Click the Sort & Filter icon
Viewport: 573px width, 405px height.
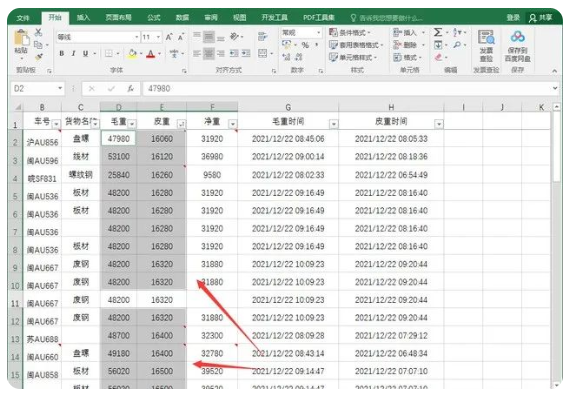[458, 32]
